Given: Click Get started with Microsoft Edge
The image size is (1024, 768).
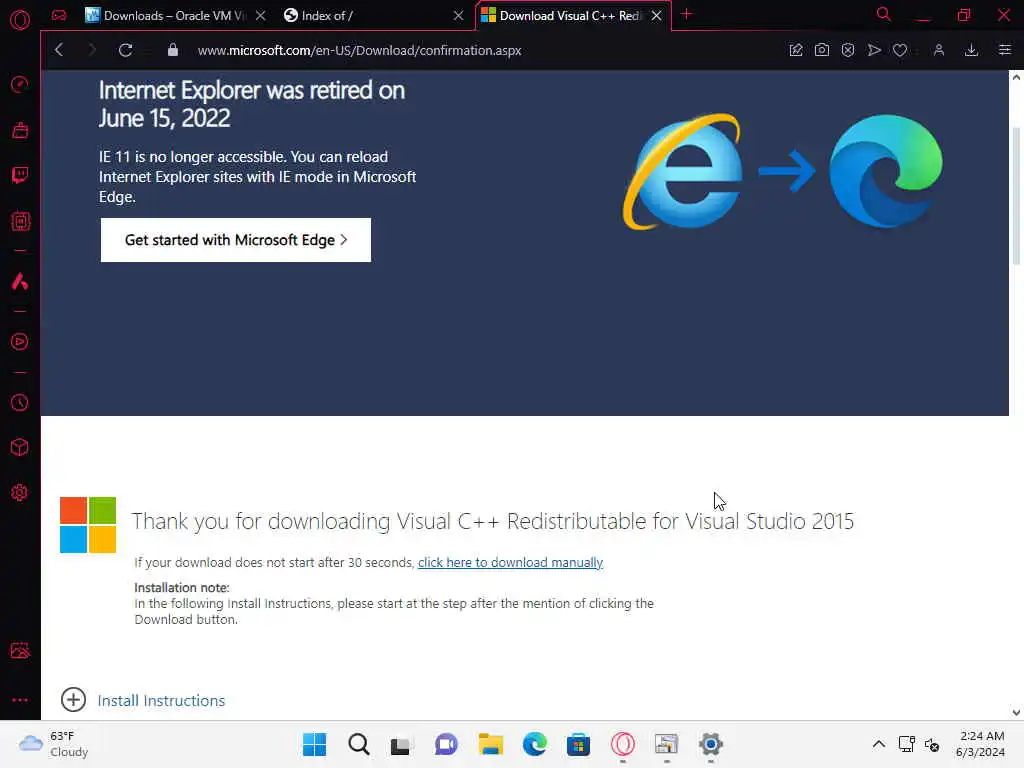Looking at the screenshot, I should click(236, 240).
